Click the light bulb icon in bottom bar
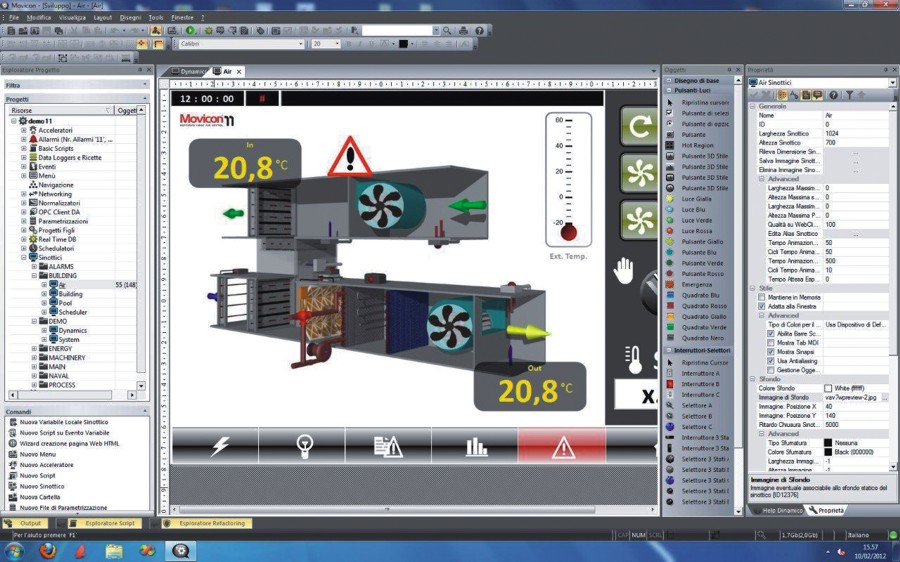 (301, 445)
